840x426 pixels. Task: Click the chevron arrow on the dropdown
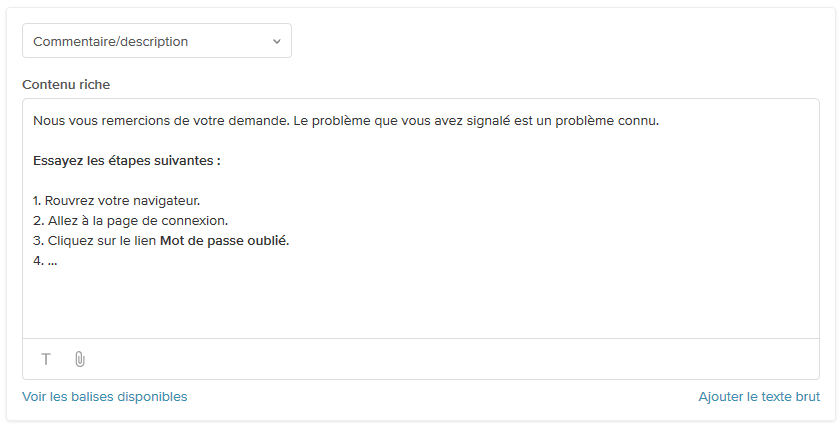click(x=277, y=41)
